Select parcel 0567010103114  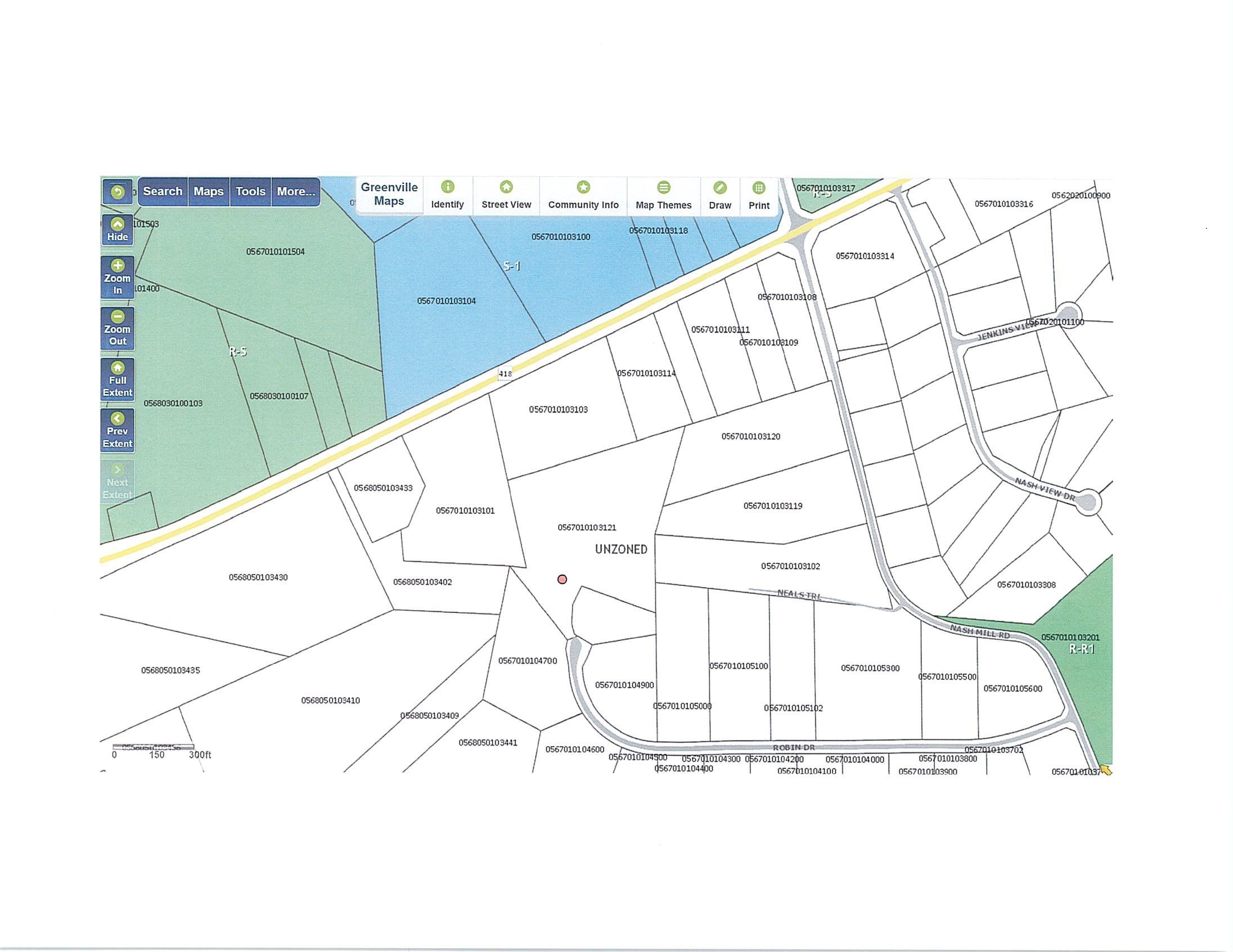646,373
